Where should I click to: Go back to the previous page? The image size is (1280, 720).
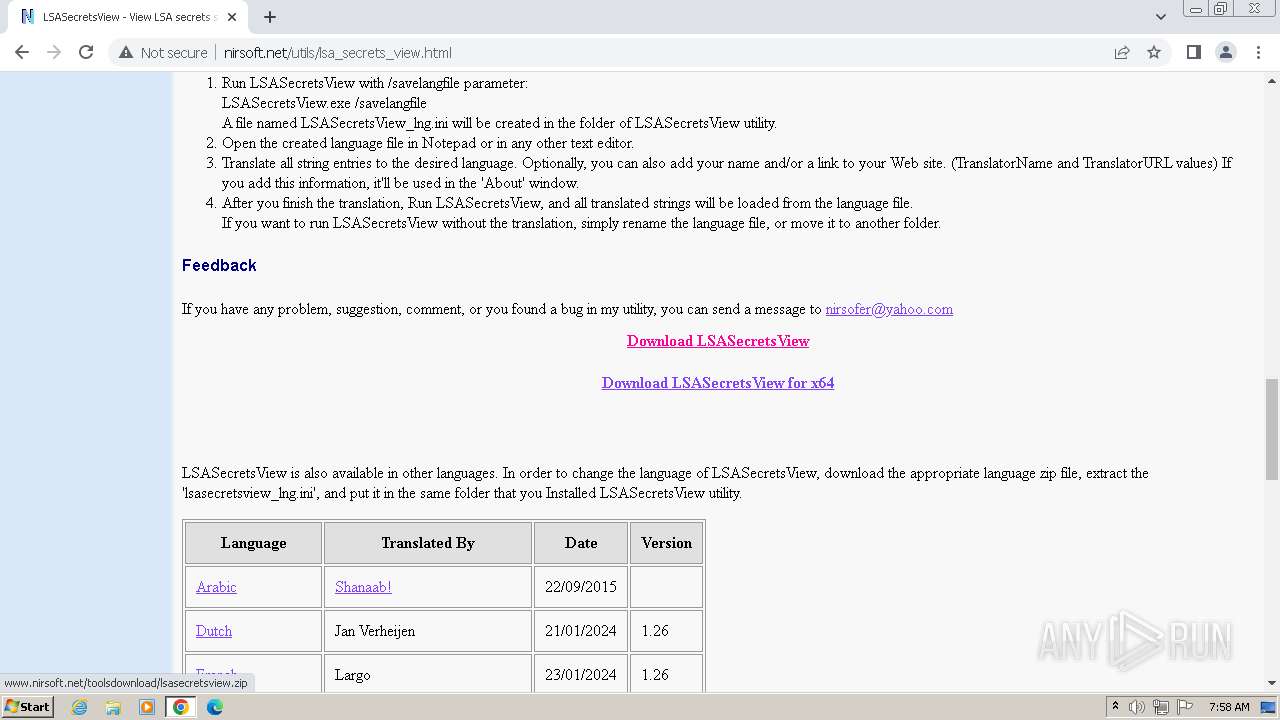coord(22,53)
